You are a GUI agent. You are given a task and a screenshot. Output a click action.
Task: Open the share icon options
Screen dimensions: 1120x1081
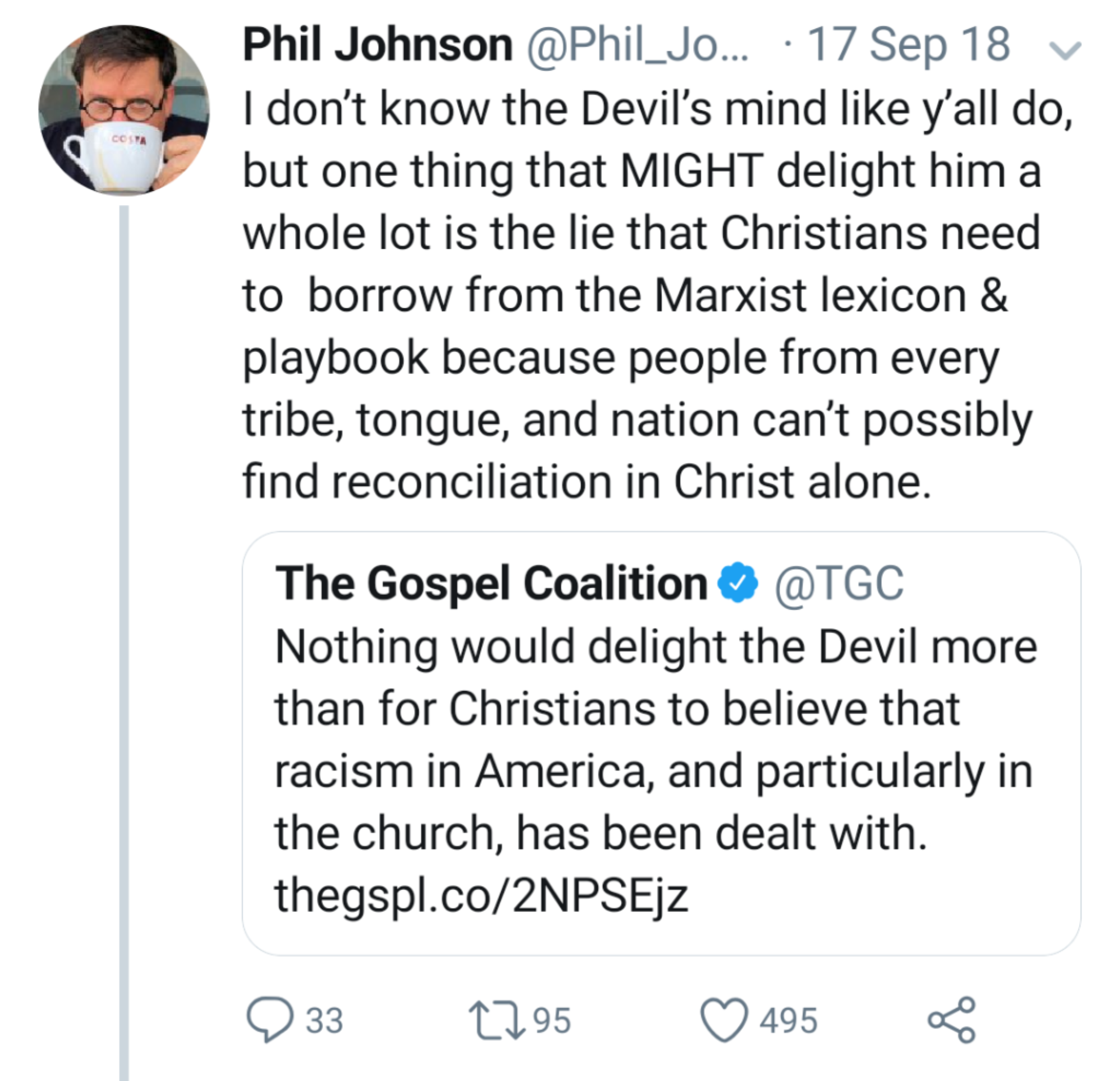(x=952, y=1020)
